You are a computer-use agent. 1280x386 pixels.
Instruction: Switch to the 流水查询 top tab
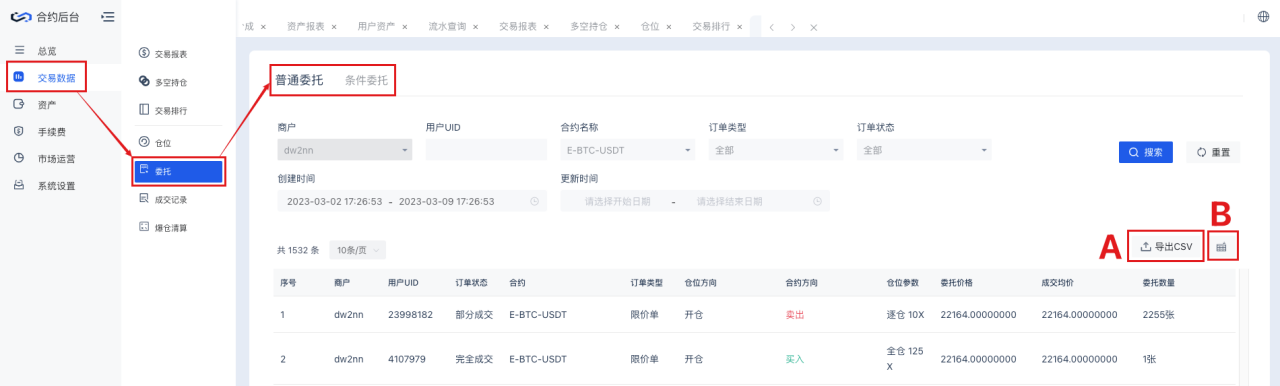coord(447,27)
